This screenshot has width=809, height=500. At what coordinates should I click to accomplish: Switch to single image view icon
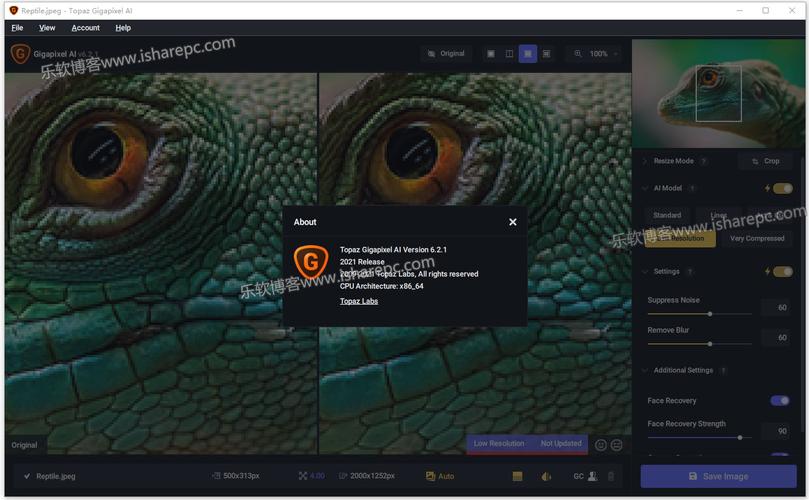click(x=491, y=54)
